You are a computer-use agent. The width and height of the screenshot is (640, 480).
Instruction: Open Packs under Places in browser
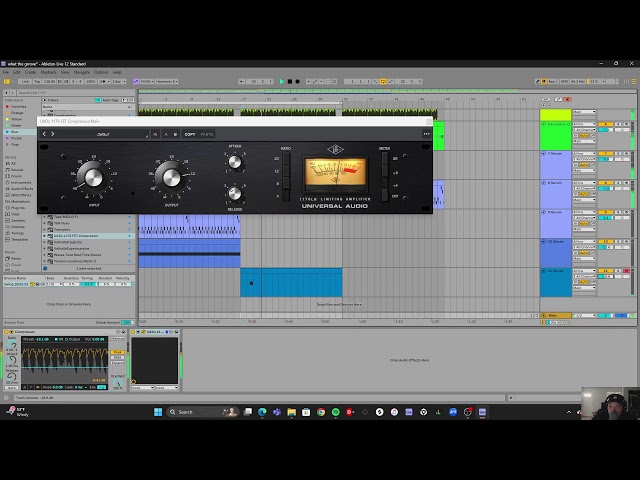click(16, 258)
